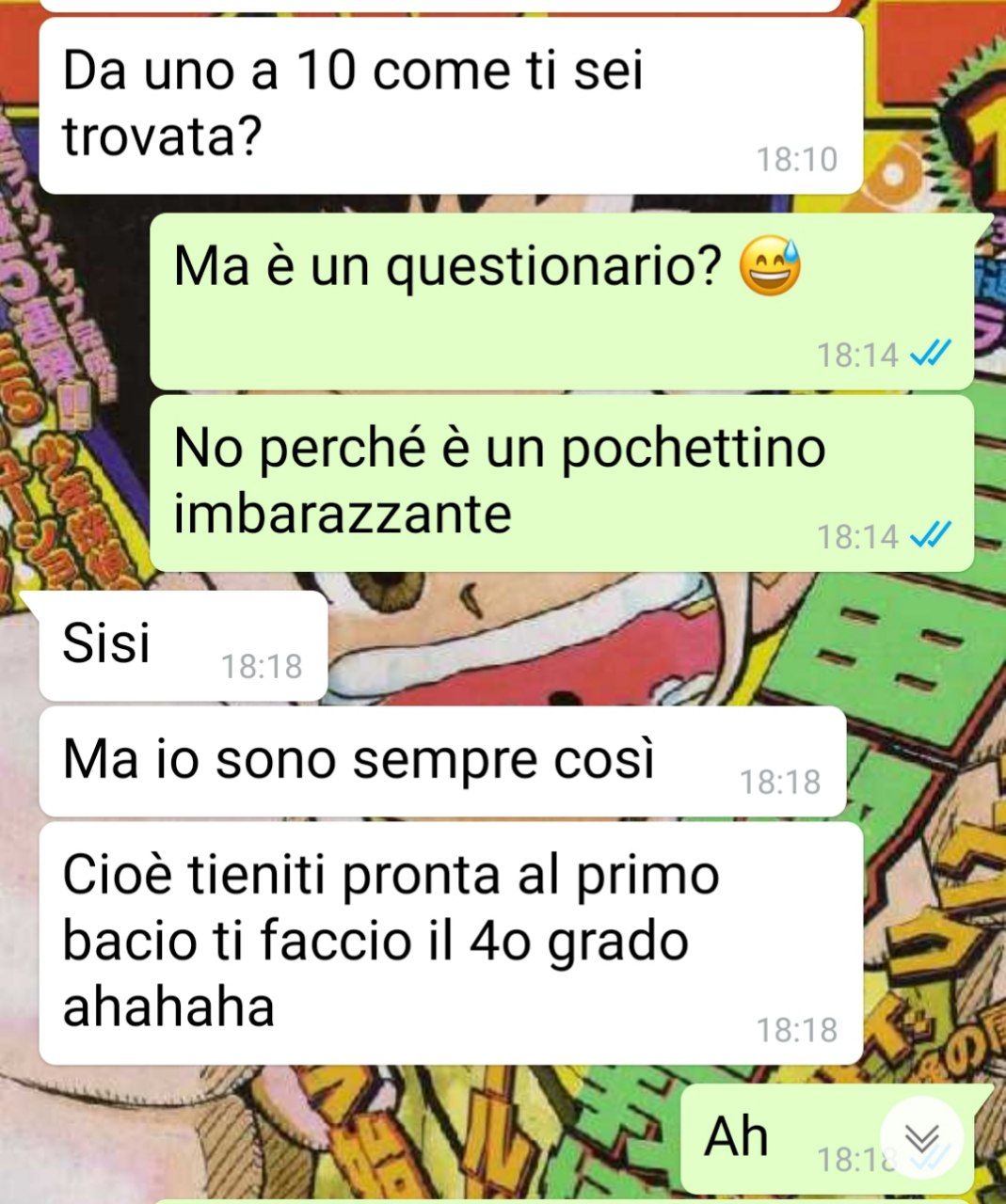Select the 'Ma io sono sempre così' message
Screen dimensions: 1006x1204
tap(442, 761)
